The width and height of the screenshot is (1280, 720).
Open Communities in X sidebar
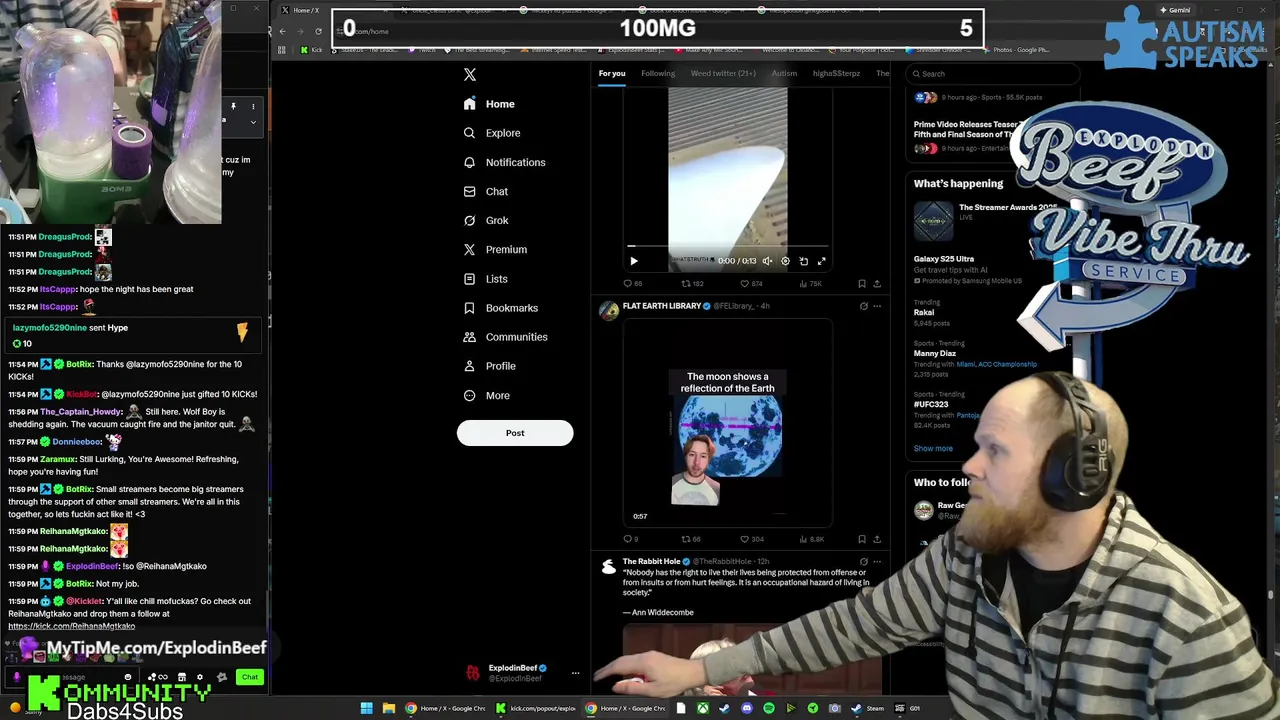505,337
